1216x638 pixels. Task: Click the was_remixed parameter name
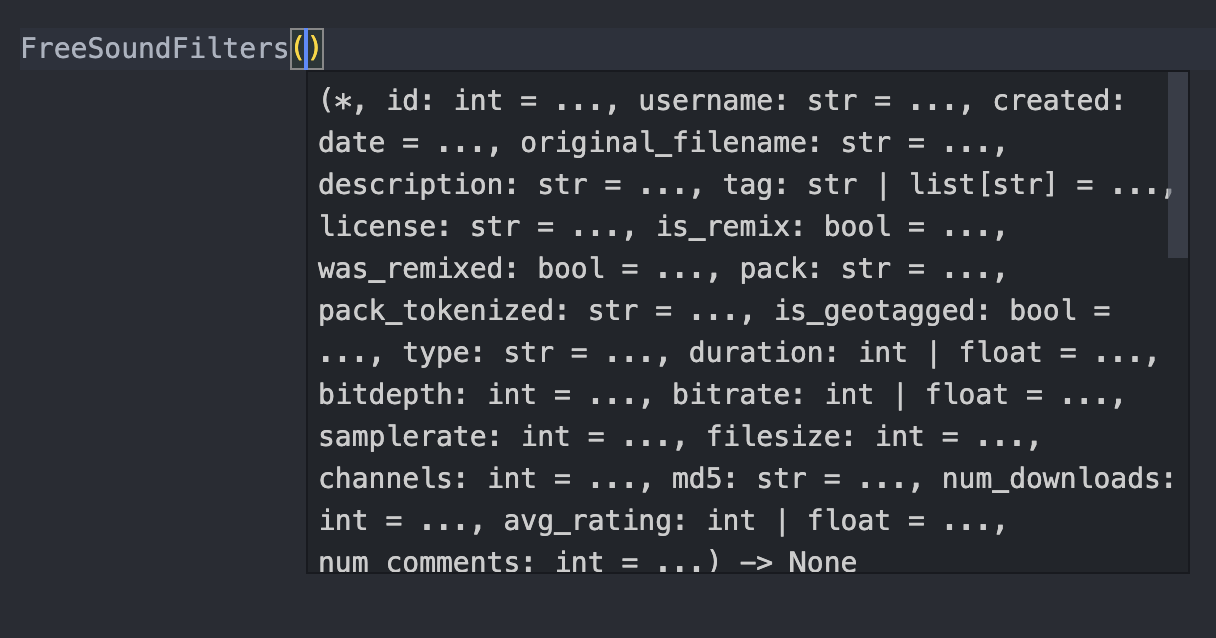[x=418, y=269]
